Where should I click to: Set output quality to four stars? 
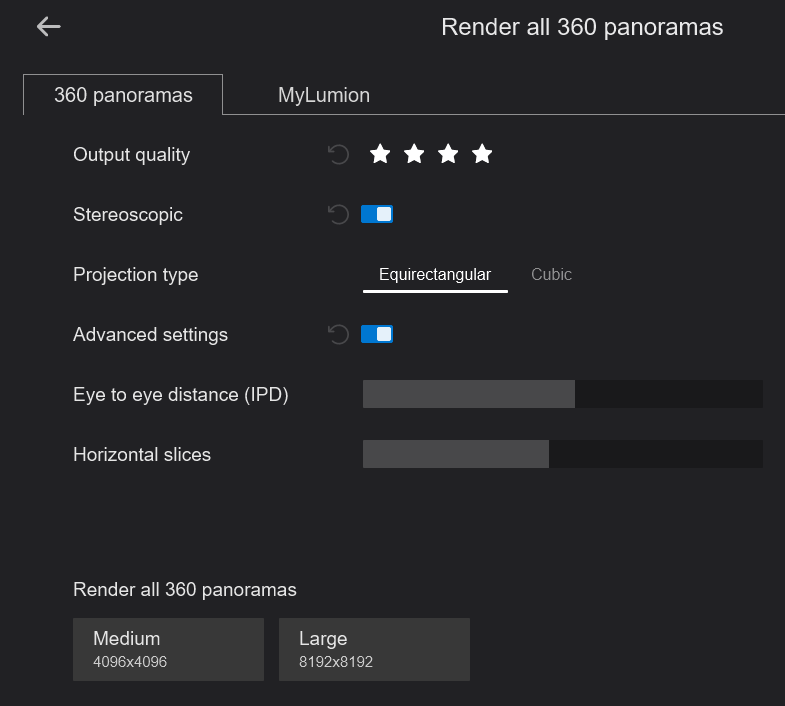click(482, 154)
